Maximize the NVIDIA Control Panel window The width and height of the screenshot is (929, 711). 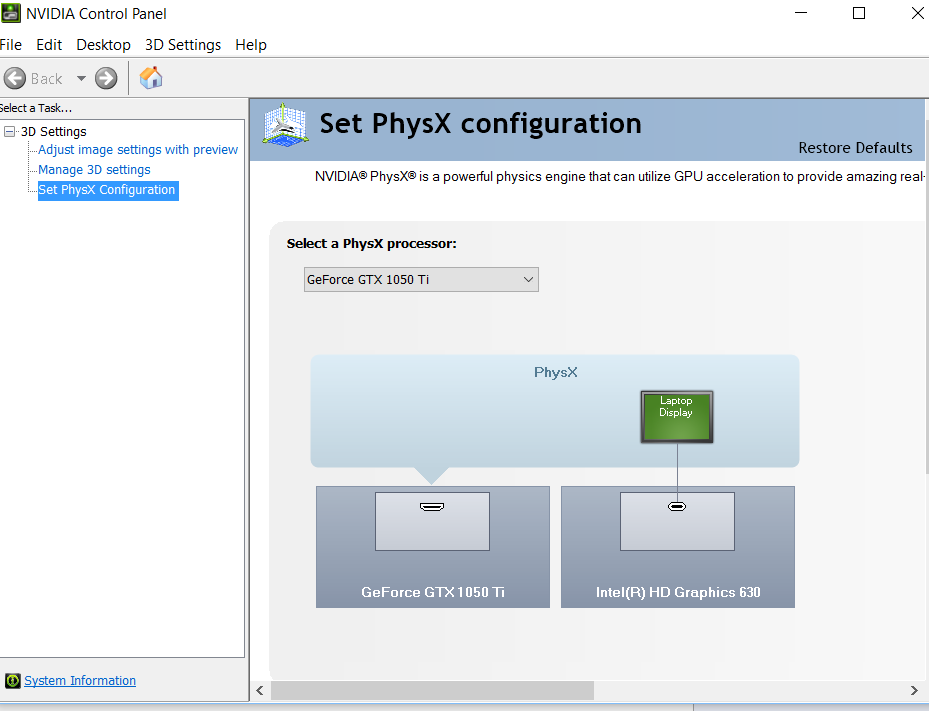pos(859,13)
